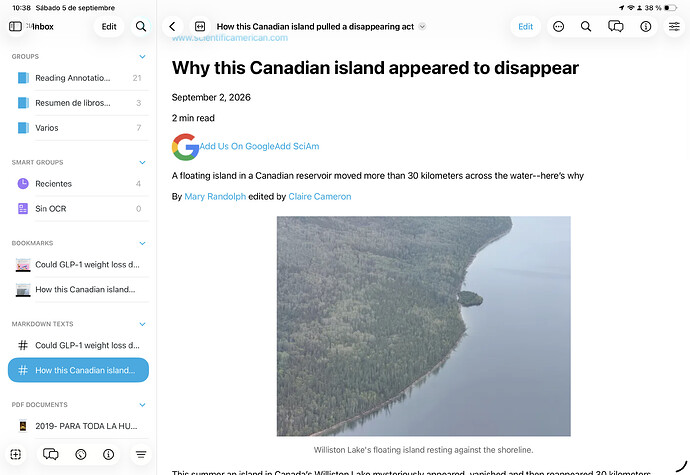Collapse the Bookmarks section
This screenshot has width=690, height=475.
coord(143,243)
